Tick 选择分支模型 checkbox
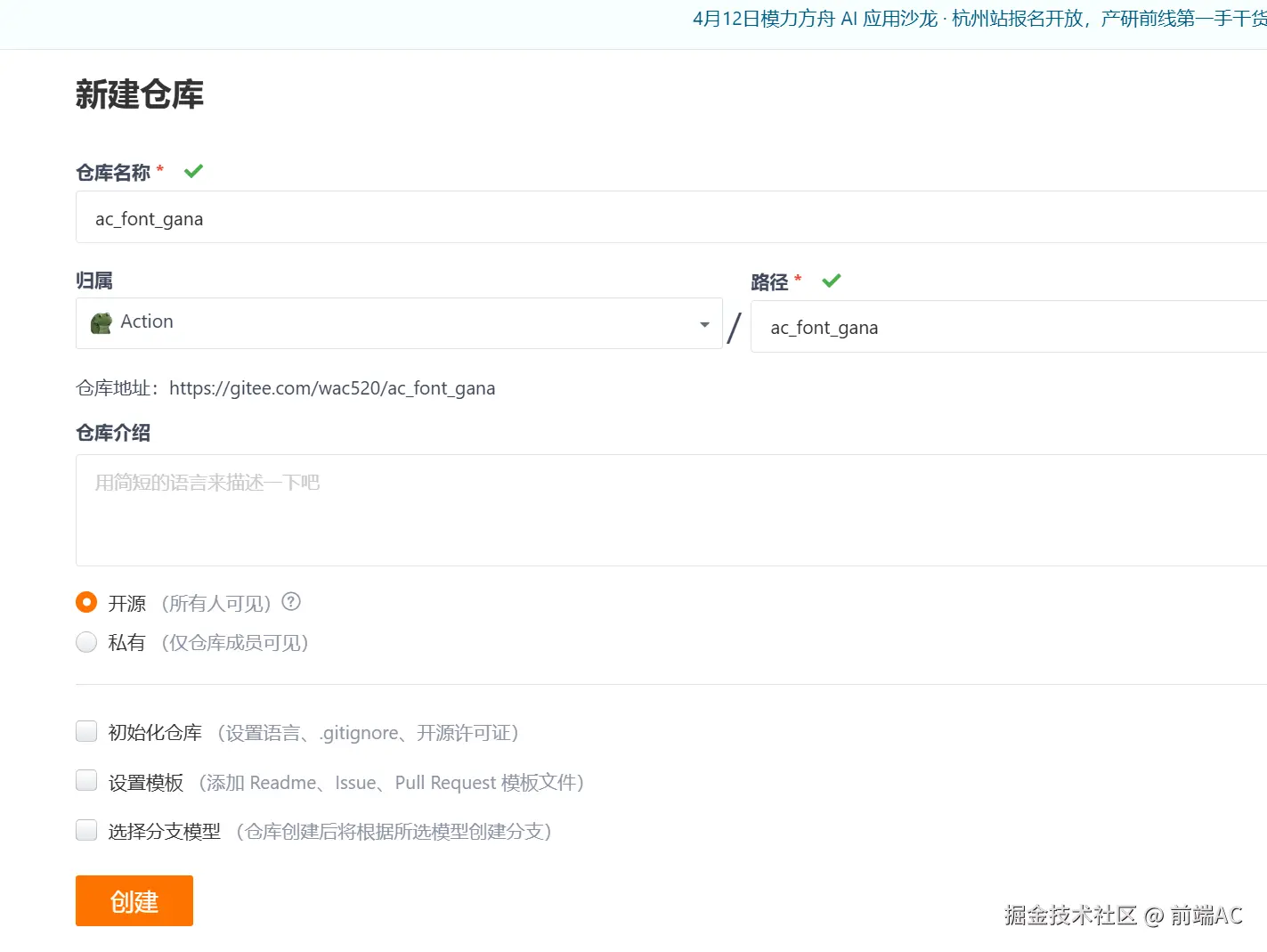The image size is (1267, 952). point(85,829)
